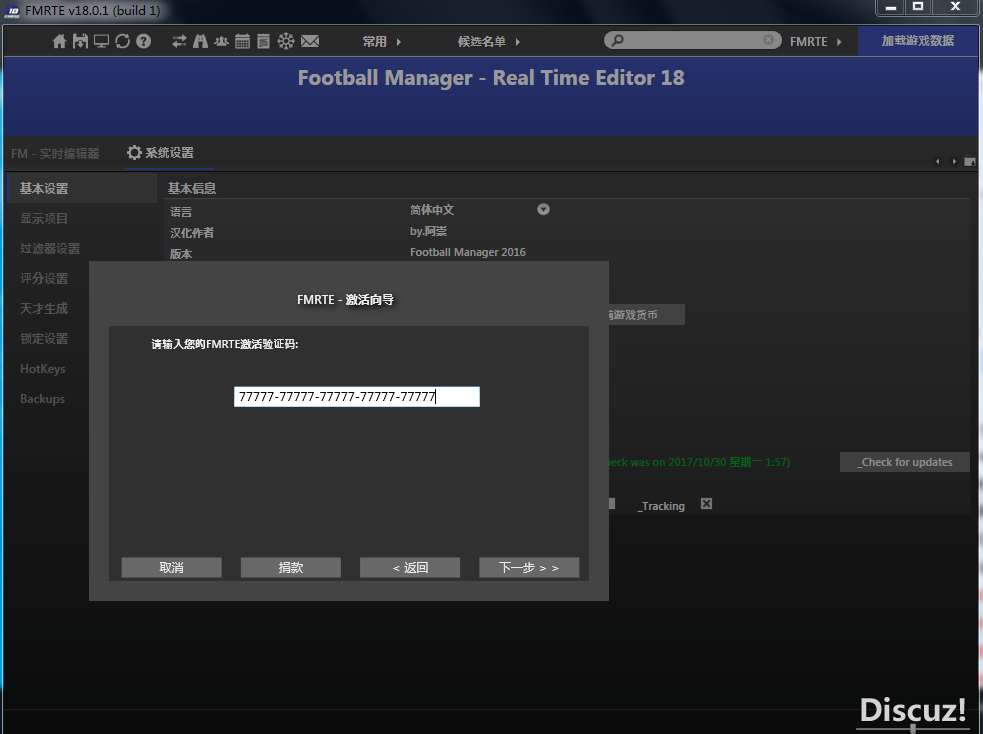
Task: Open the calendar icon in toolbar
Action: 242,41
